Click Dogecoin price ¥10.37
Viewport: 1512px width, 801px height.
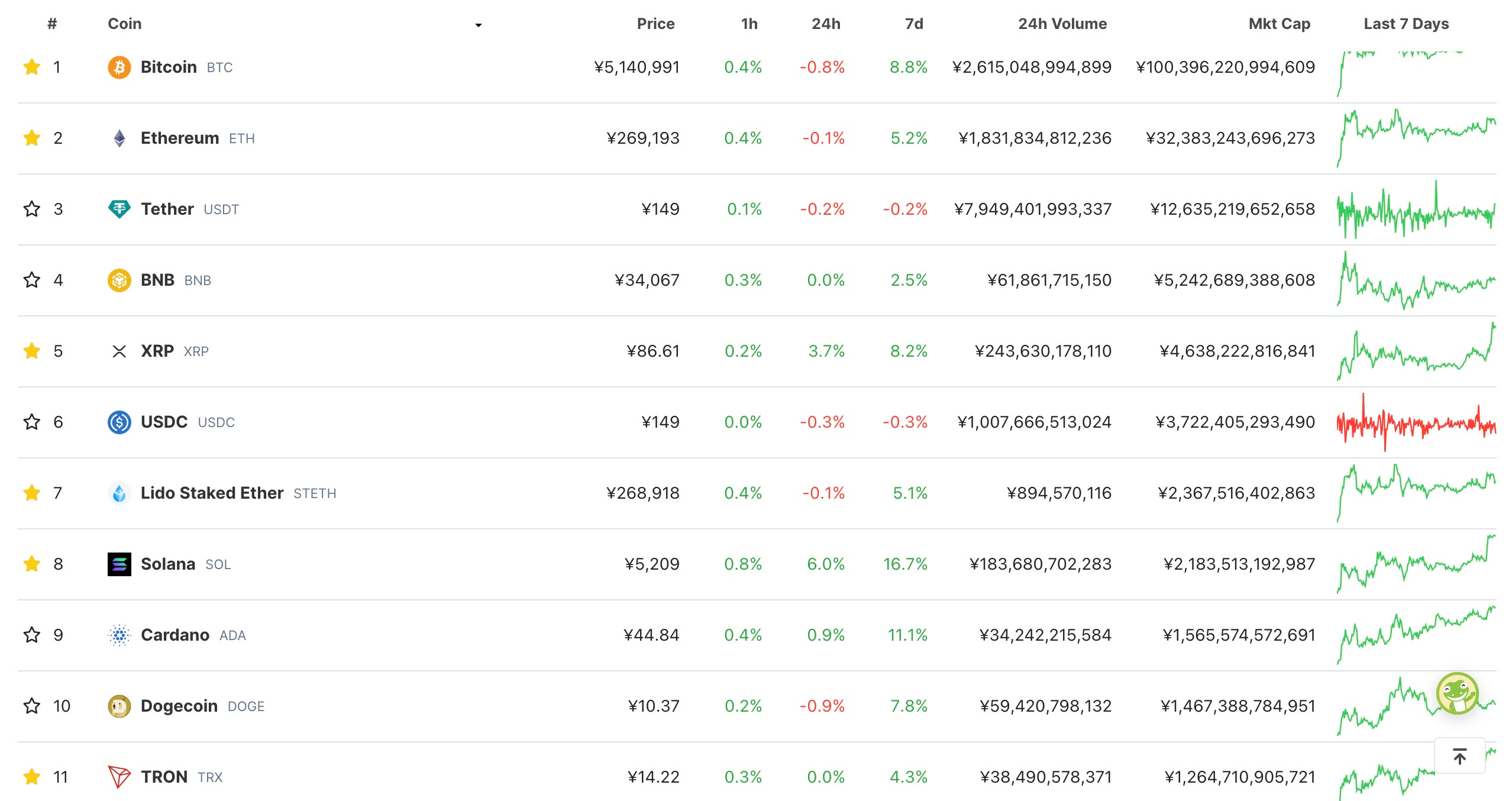[654, 706]
